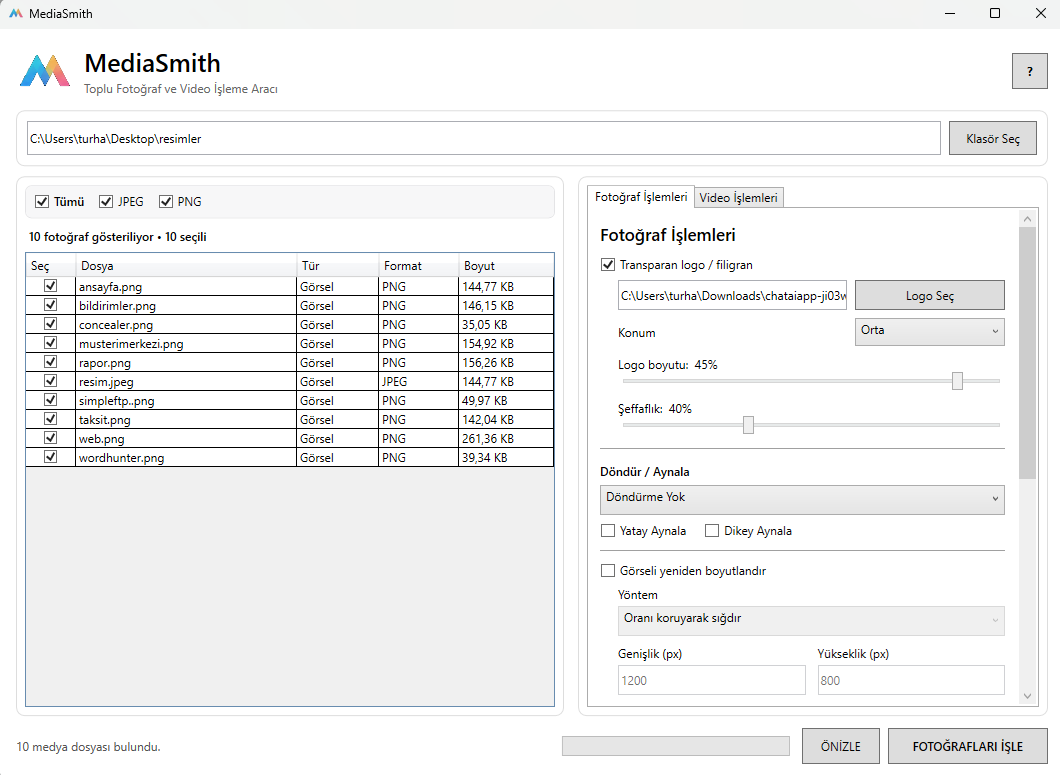Click the Klasör Seç button
The height and width of the screenshot is (775, 1060).
992,139
